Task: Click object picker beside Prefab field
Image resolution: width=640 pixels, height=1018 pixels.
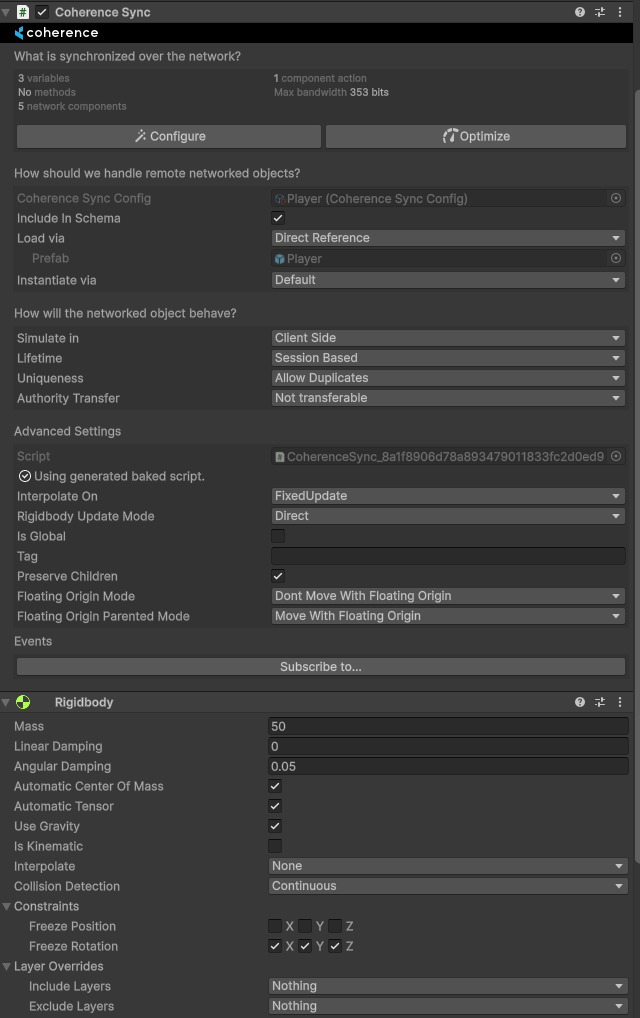Action: pos(616,258)
